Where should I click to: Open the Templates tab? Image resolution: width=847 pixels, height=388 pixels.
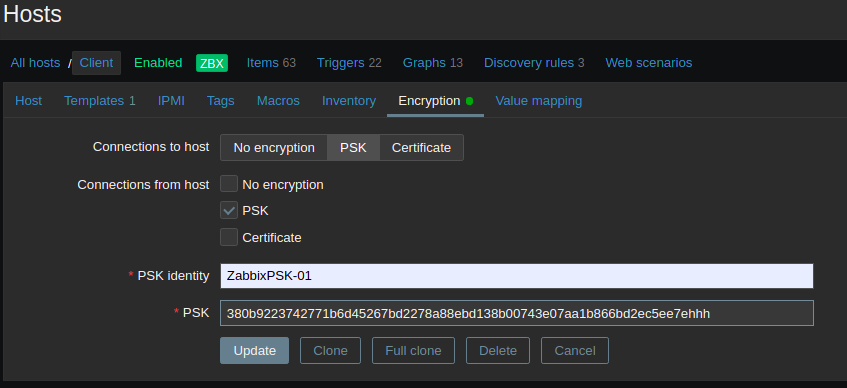tap(100, 101)
